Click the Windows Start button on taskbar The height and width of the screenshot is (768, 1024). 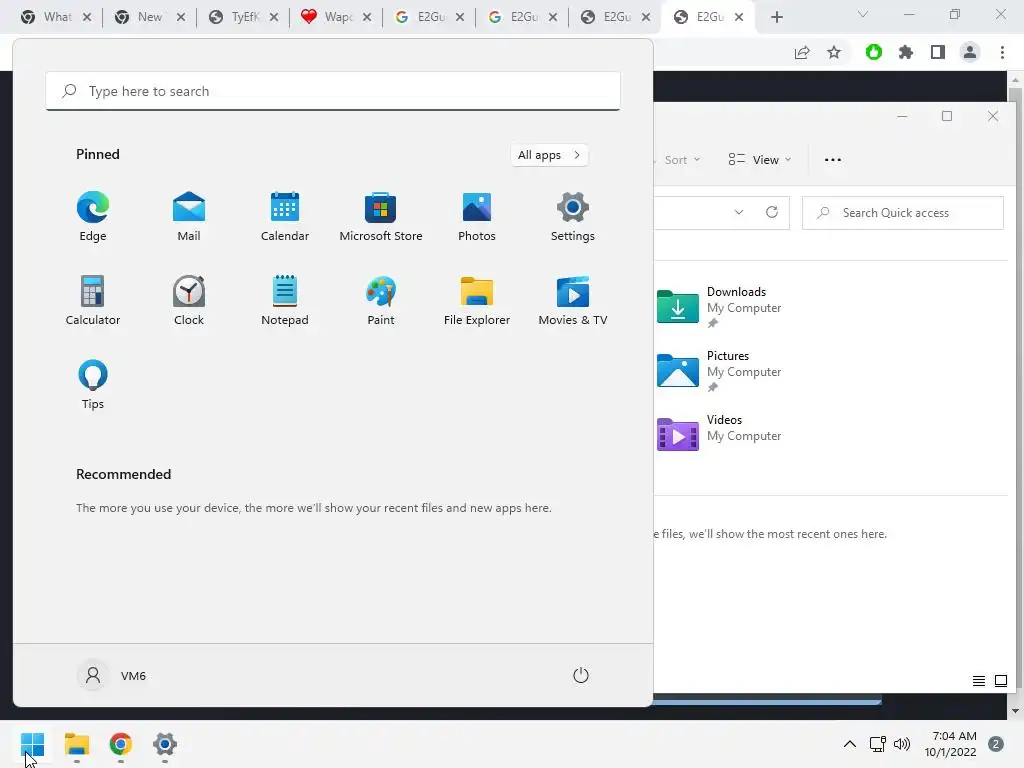(x=33, y=744)
